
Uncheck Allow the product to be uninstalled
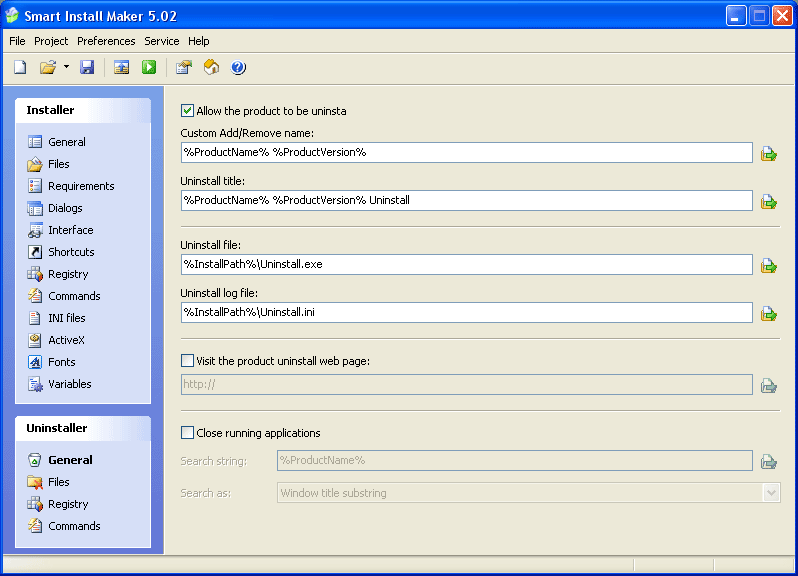coord(187,111)
